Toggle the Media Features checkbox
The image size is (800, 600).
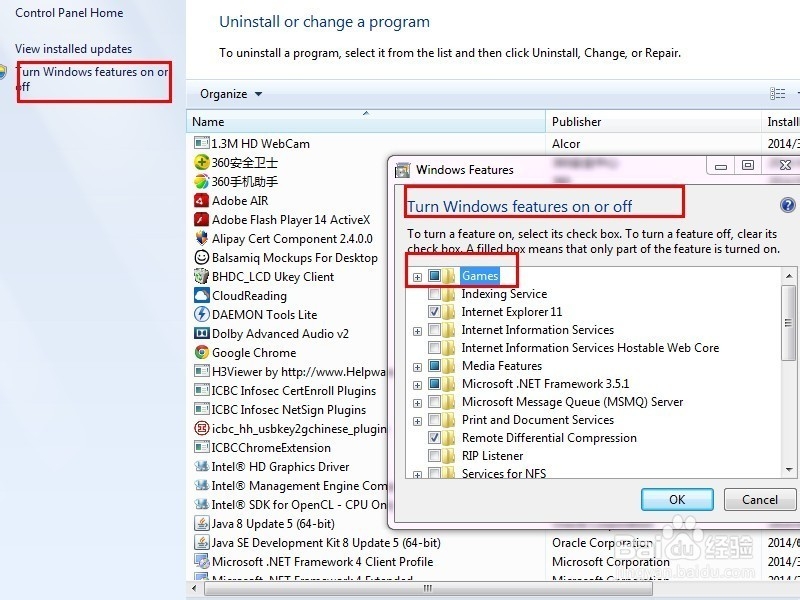click(x=435, y=366)
